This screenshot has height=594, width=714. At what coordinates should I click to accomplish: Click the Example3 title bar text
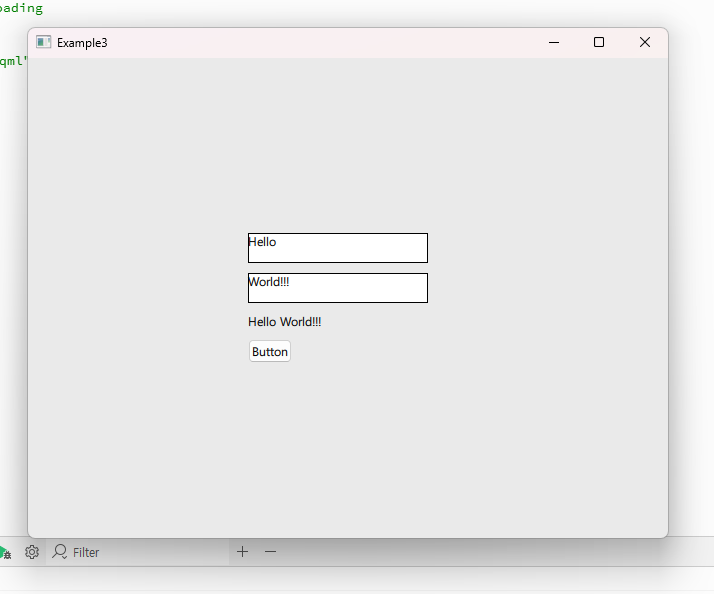pyautogui.click(x=82, y=43)
